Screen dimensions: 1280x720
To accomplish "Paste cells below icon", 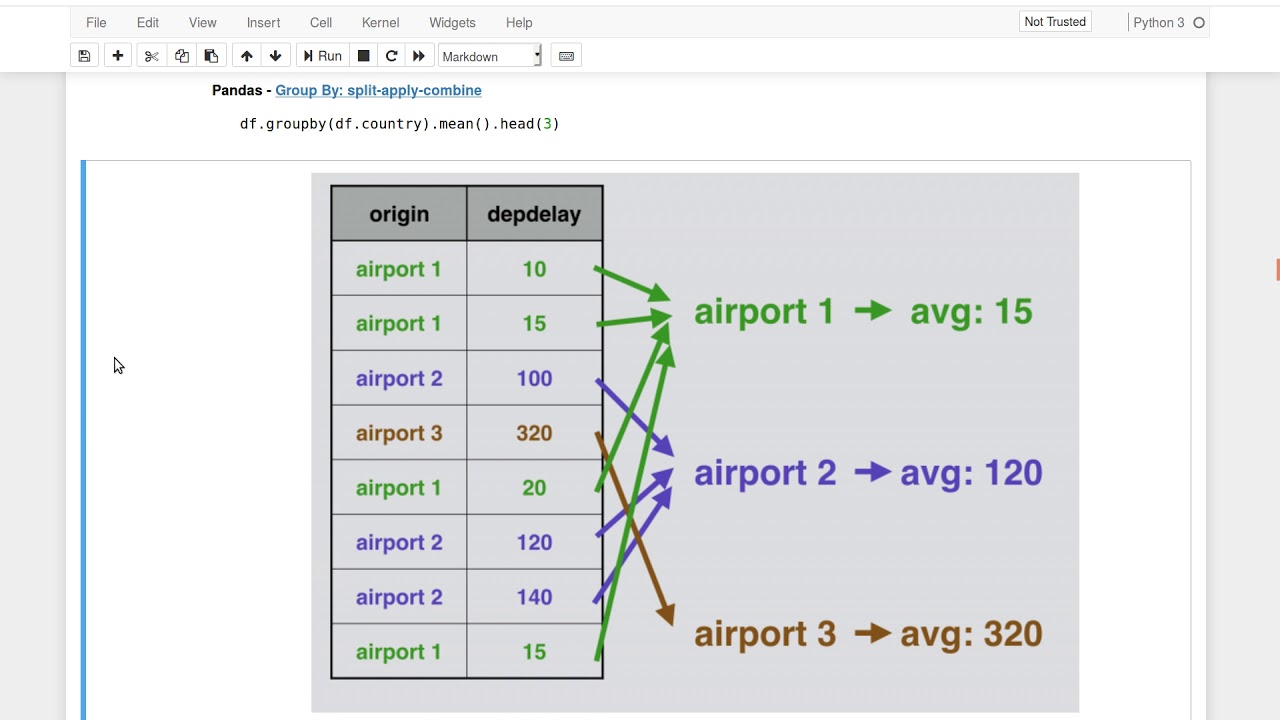I will pyautogui.click(x=211, y=56).
